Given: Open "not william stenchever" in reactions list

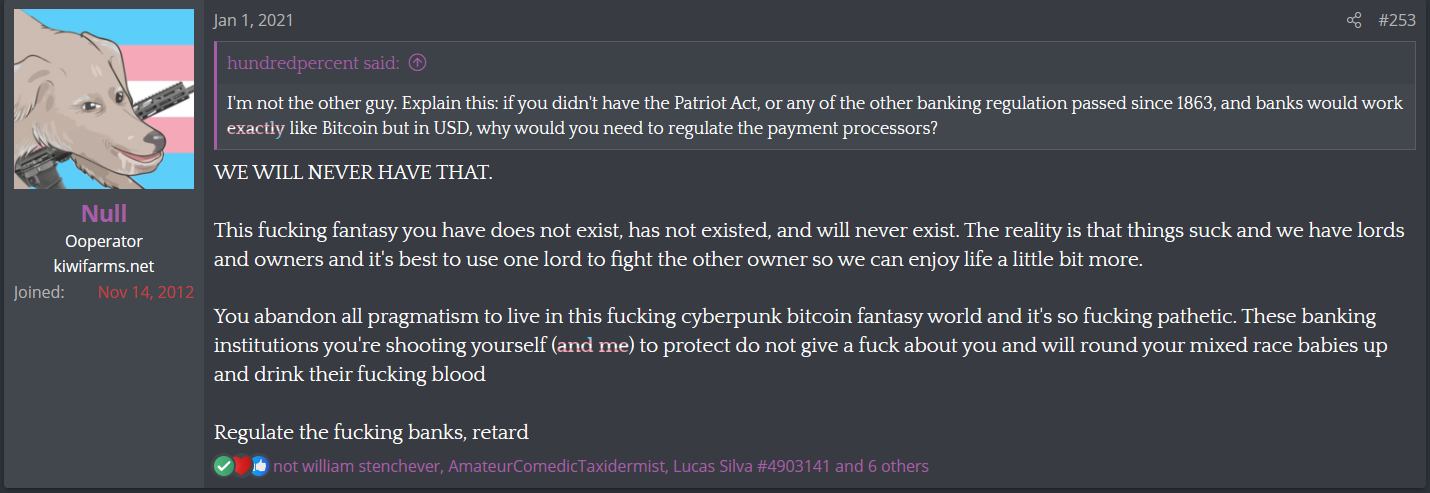Looking at the screenshot, I should tap(356, 466).
